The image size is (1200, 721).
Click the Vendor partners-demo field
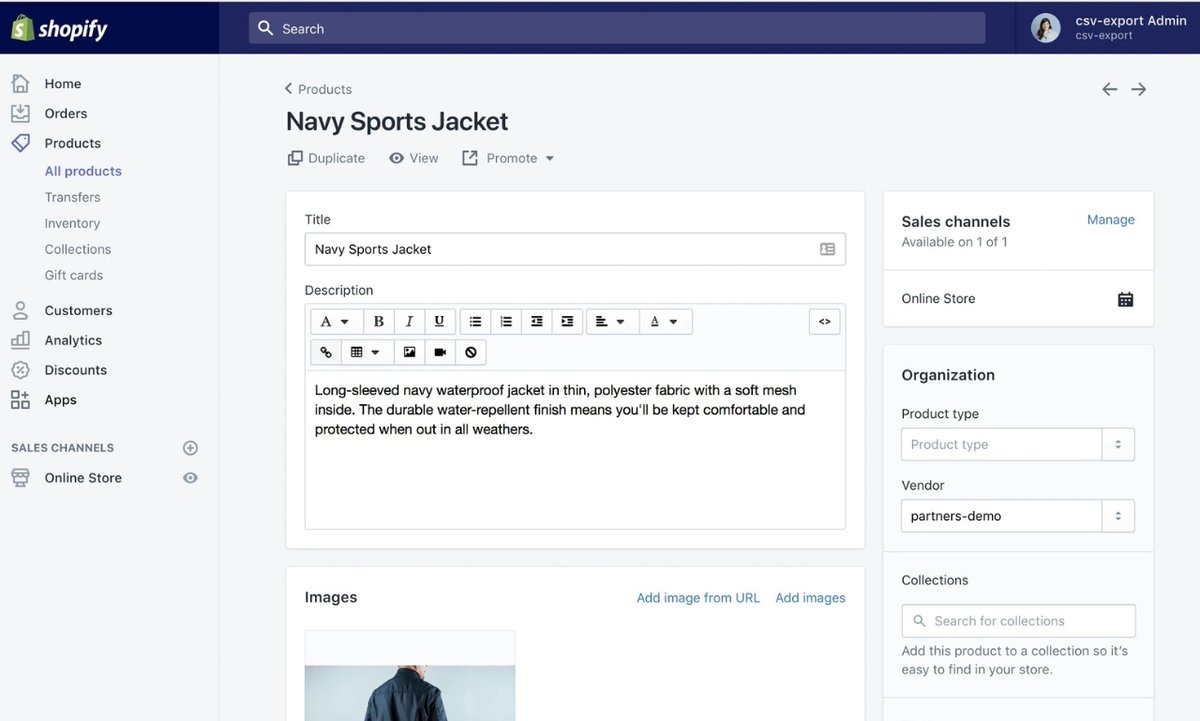(1001, 516)
